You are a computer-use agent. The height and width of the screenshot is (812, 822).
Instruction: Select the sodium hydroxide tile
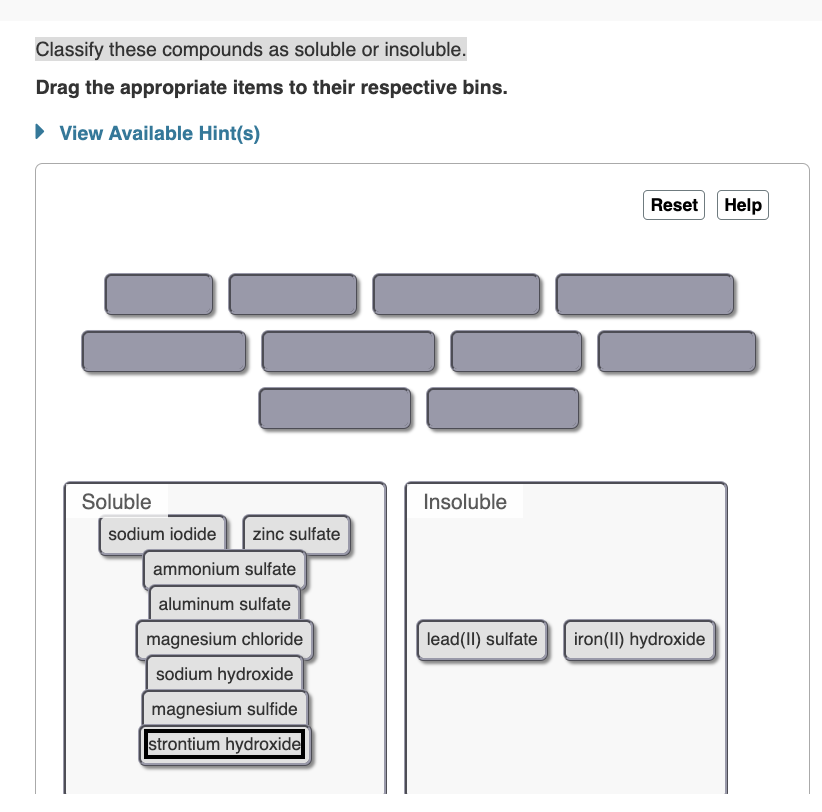224,673
